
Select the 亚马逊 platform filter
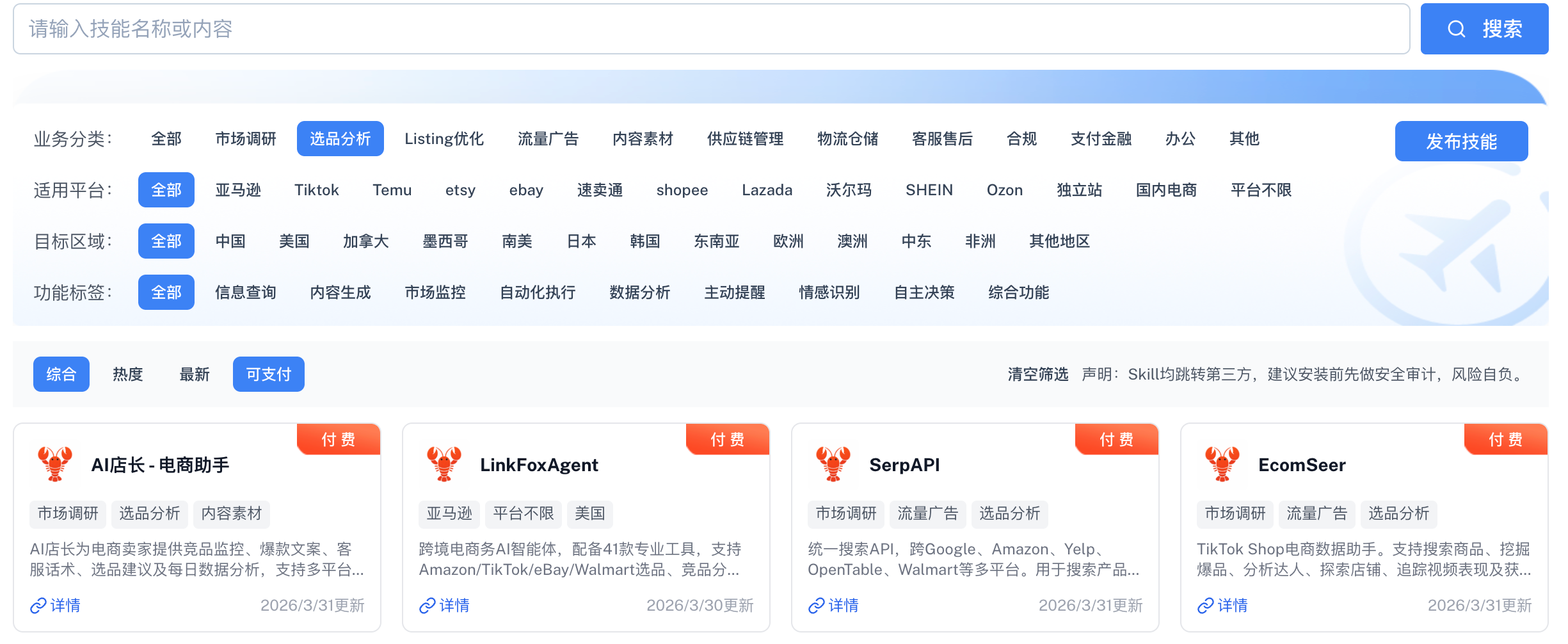238,190
